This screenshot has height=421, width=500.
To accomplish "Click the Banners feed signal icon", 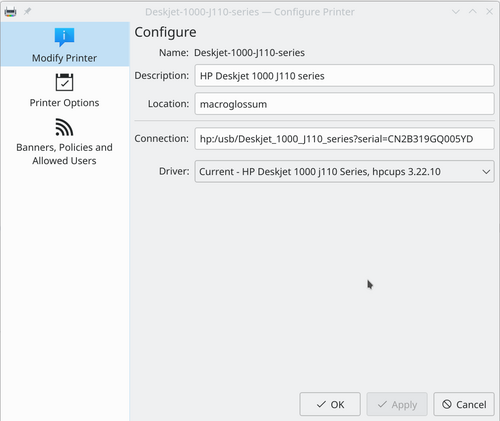I will [64, 127].
